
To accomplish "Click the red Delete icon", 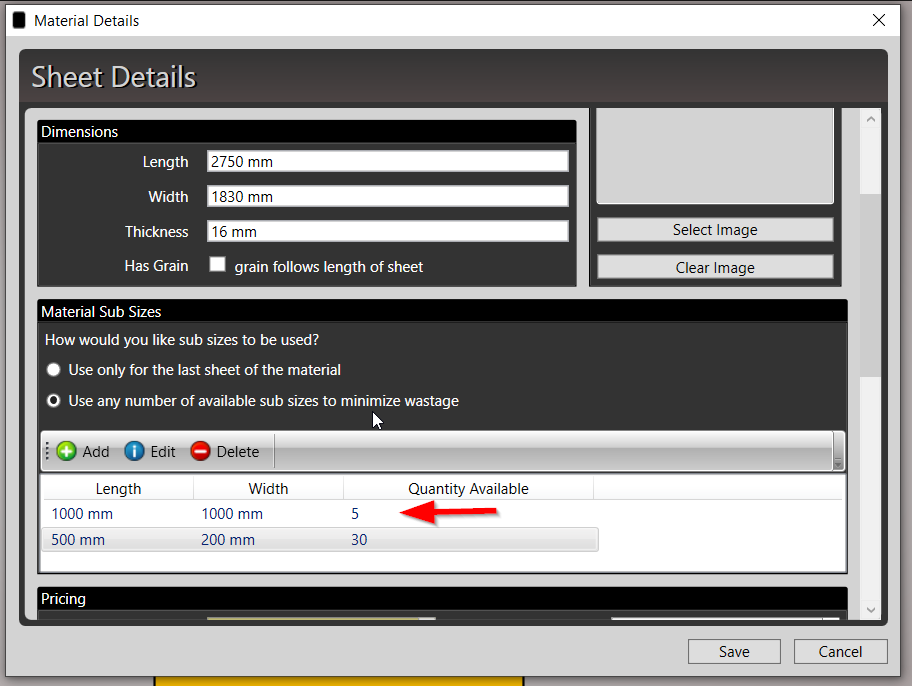I will tap(200, 452).
